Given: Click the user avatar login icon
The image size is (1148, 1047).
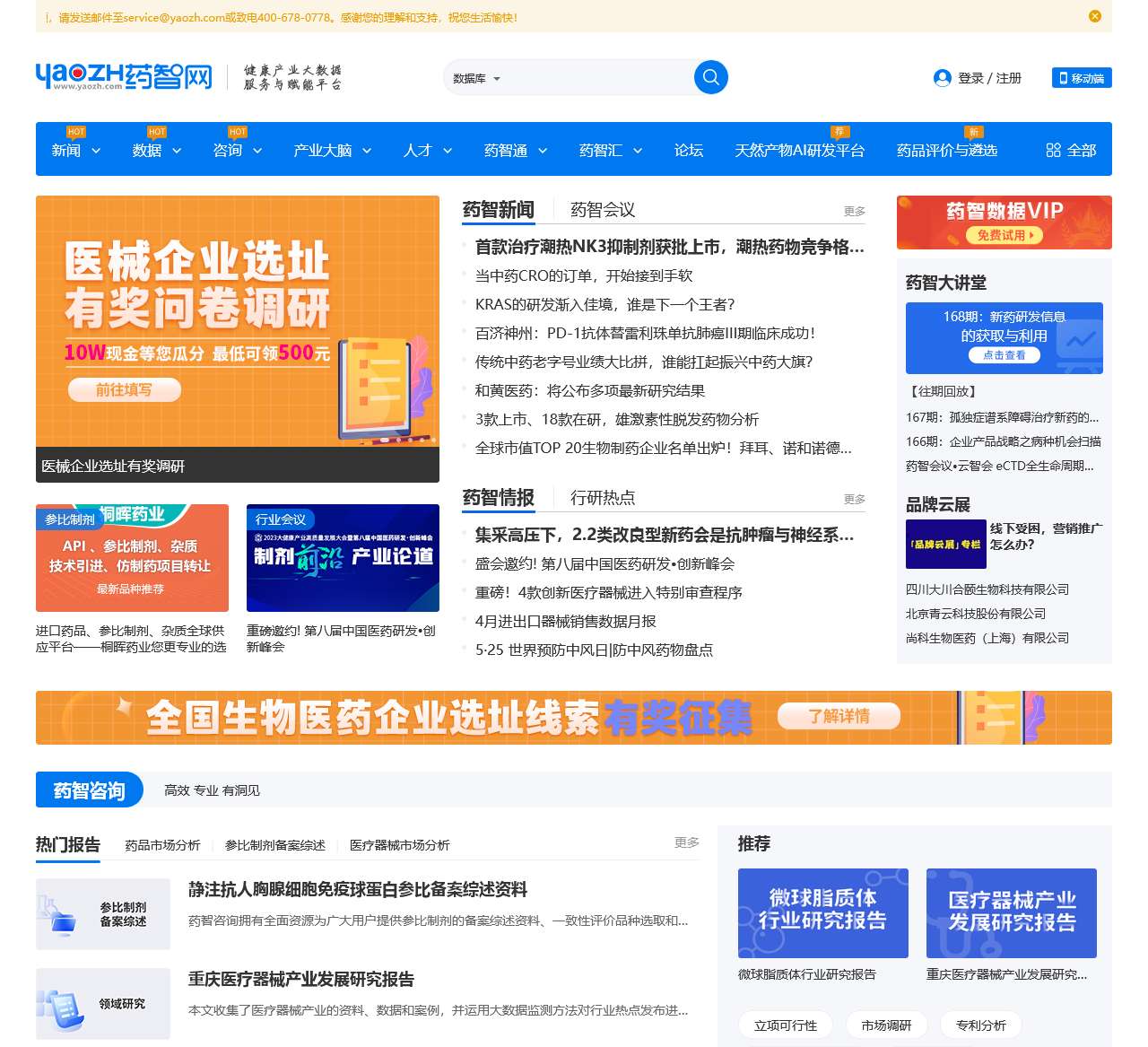Looking at the screenshot, I should [x=943, y=78].
